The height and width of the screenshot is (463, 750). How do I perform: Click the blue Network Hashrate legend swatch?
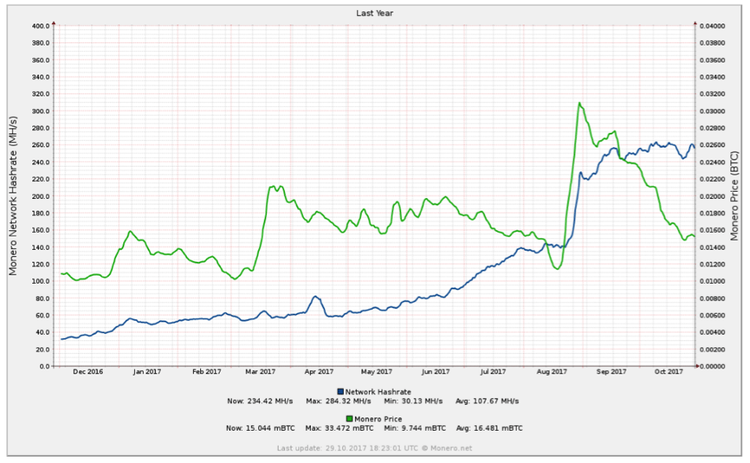(x=341, y=391)
